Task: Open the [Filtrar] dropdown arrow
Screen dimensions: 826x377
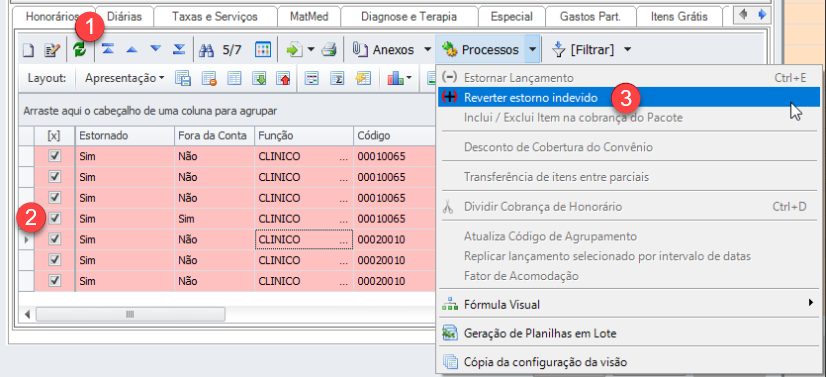Action: [627, 50]
